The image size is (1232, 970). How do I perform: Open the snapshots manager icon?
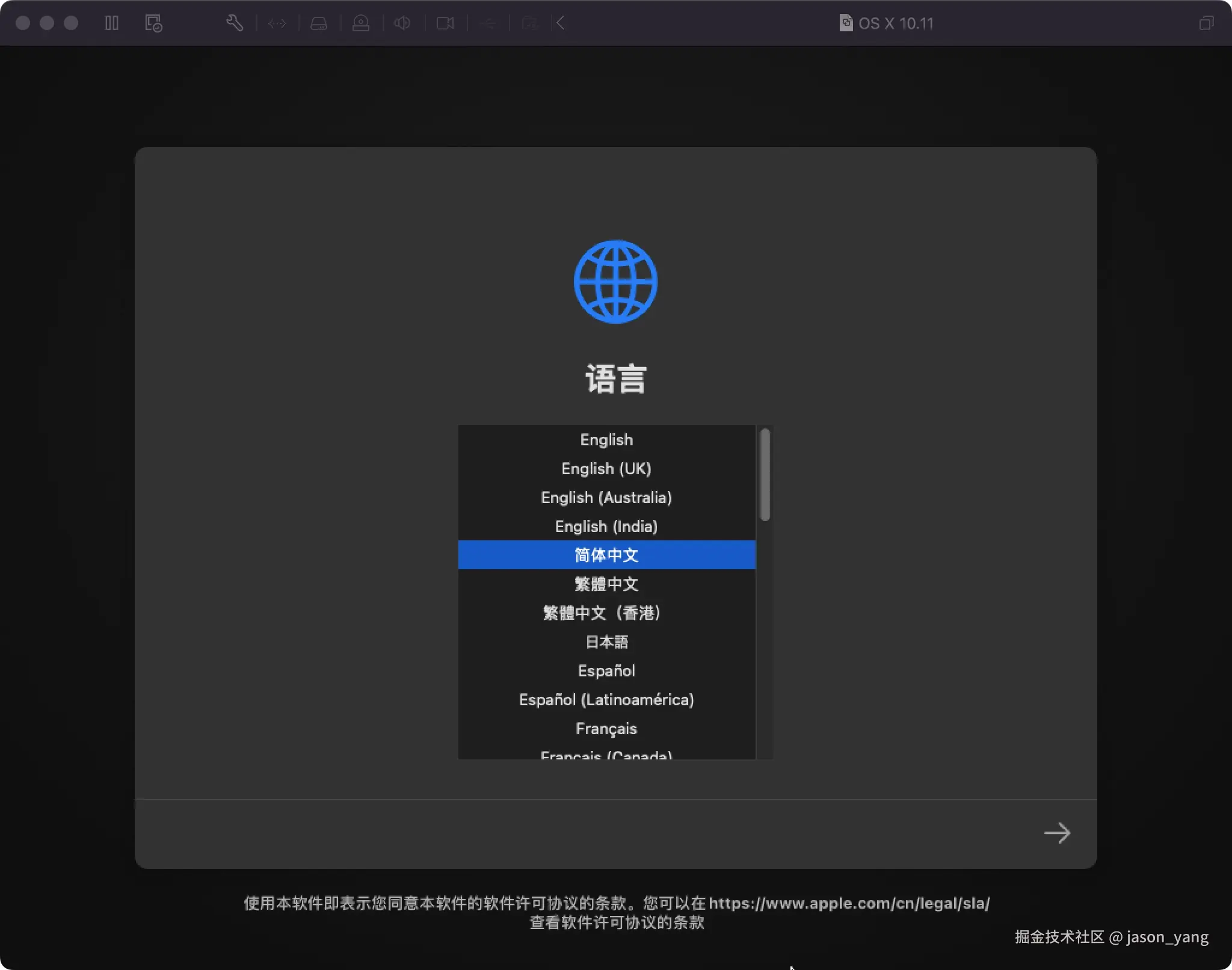(153, 23)
